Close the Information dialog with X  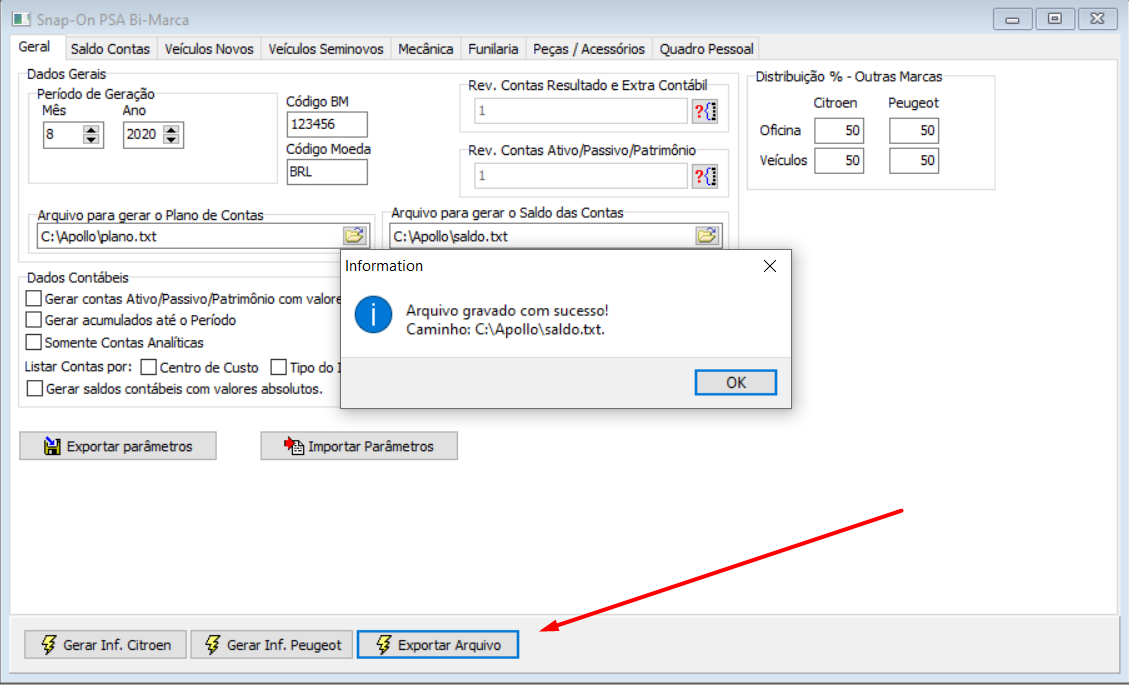pos(770,267)
